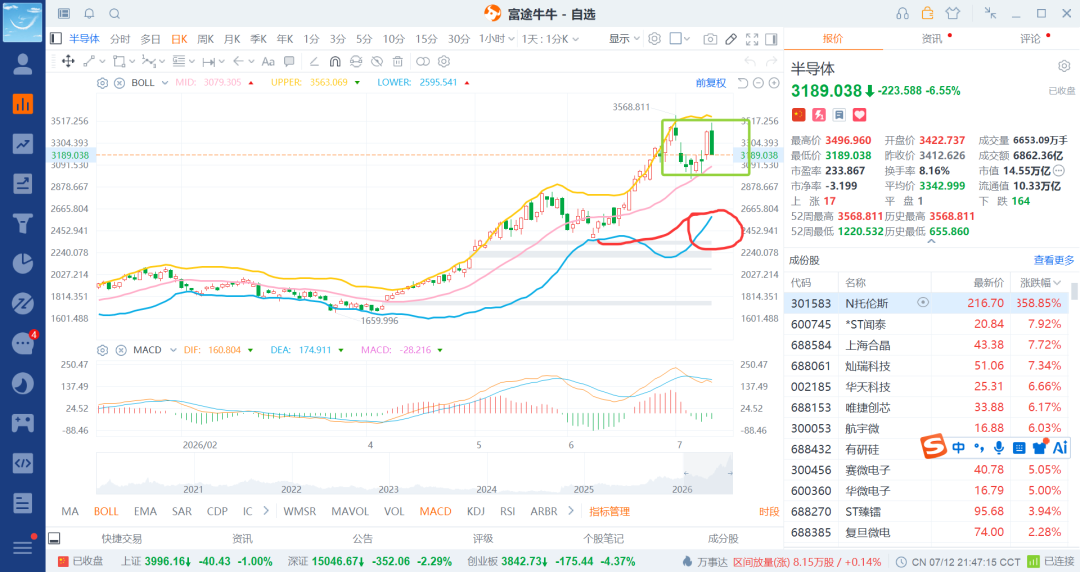The width and height of the screenshot is (1080, 572).
Task: Open the notifications bell icon
Action: [x=90, y=14]
